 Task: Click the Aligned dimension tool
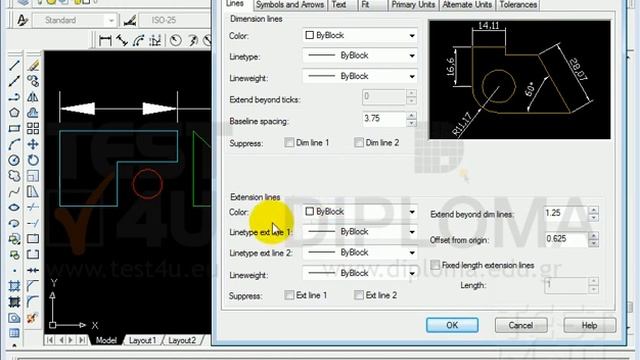122,40
